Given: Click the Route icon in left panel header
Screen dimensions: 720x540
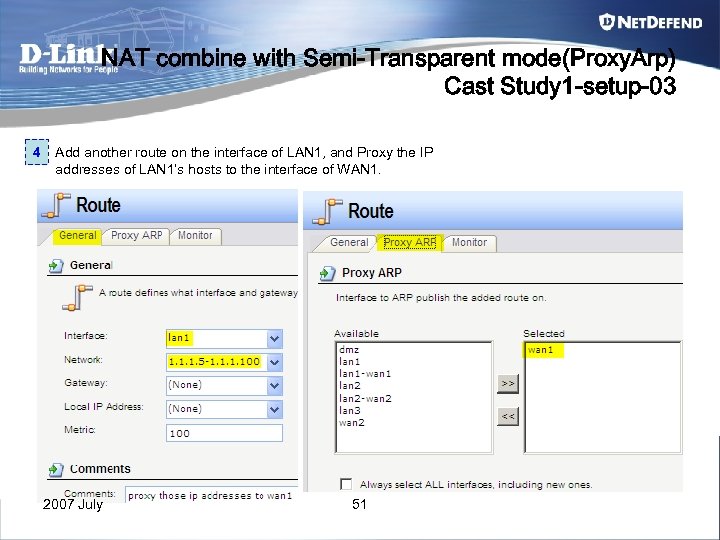Looking at the screenshot, I should [x=56, y=205].
